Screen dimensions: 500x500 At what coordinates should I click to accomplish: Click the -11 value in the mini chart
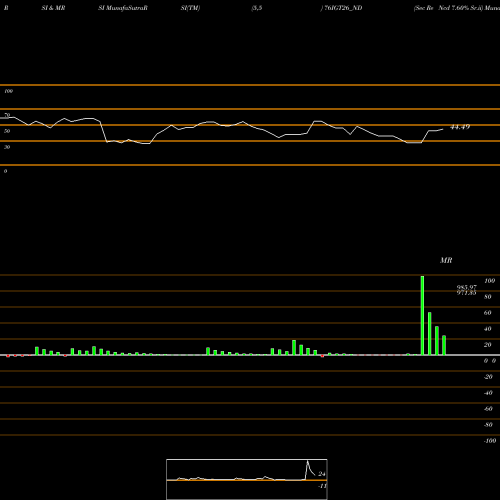pyautogui.click(x=322, y=486)
